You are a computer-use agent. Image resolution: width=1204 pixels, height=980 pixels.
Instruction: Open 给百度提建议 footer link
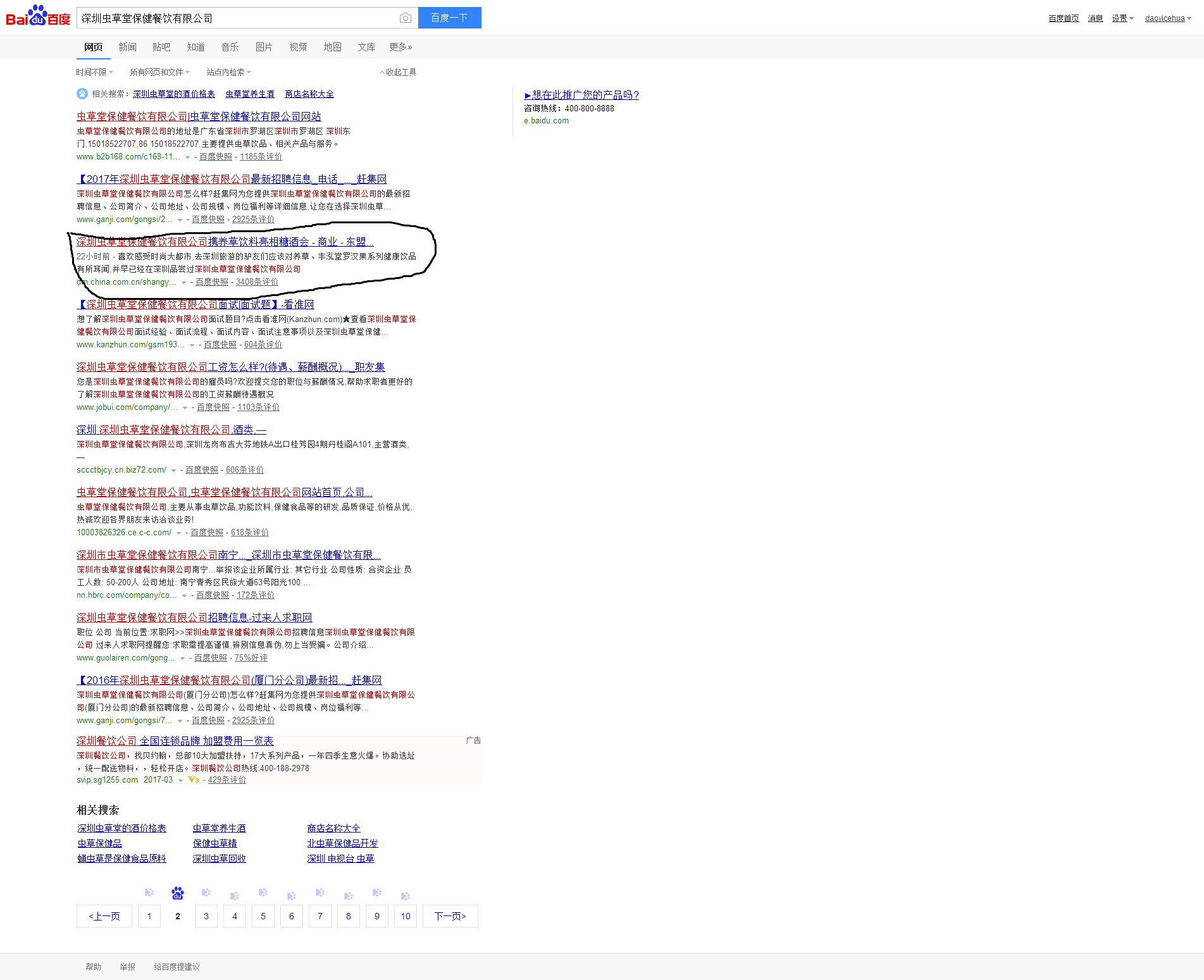(x=177, y=967)
